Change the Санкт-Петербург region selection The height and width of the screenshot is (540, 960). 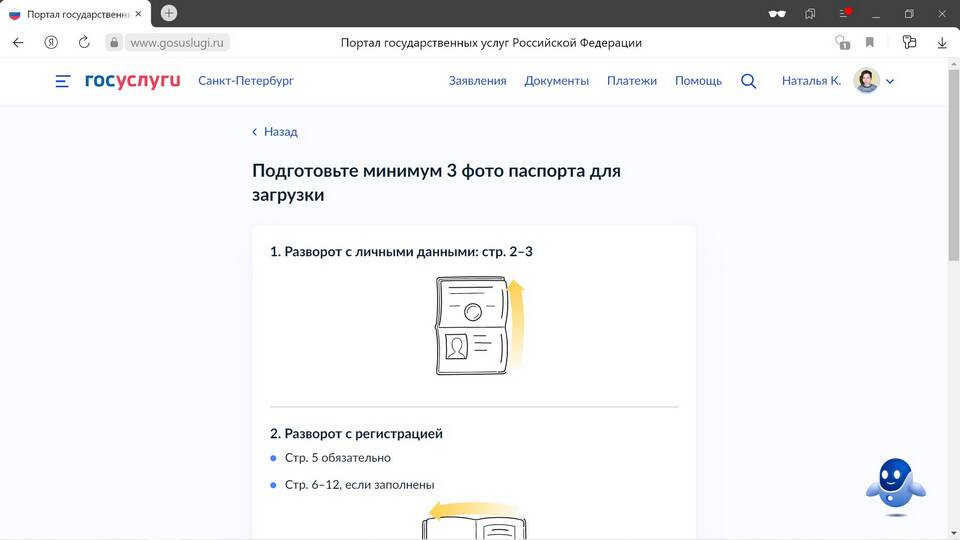pyautogui.click(x=246, y=81)
